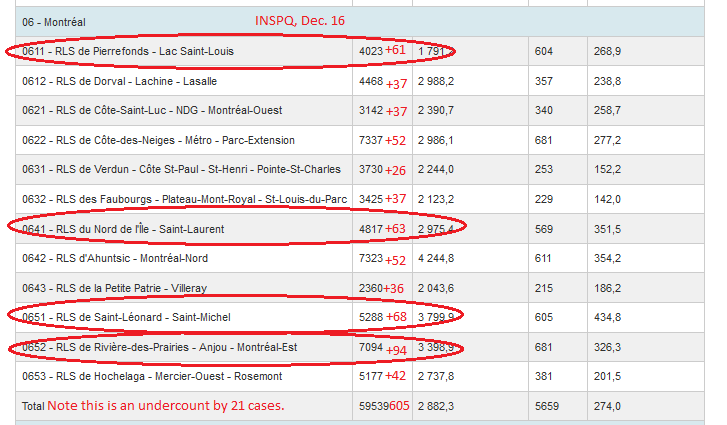This screenshot has height=425, width=727.
Task: Click value 268,9 in Pierrefonds row
Action: [607, 51]
